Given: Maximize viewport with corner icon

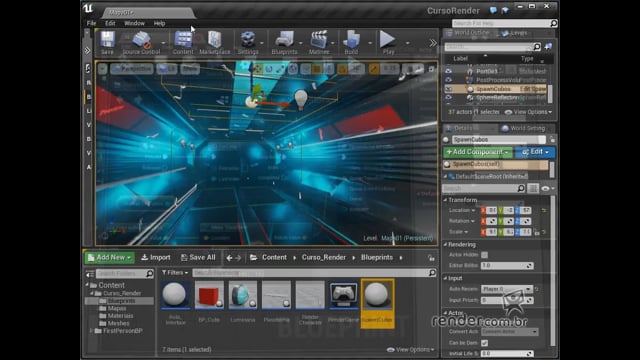Looking at the screenshot, I should pyautogui.click(x=431, y=69).
